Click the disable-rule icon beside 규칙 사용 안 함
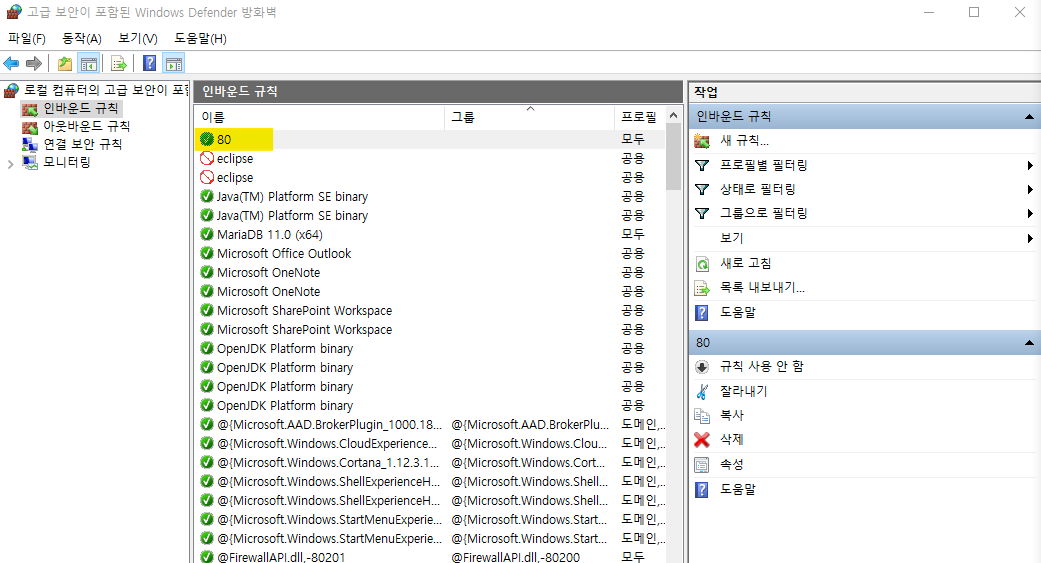The image size is (1041, 563). click(702, 366)
